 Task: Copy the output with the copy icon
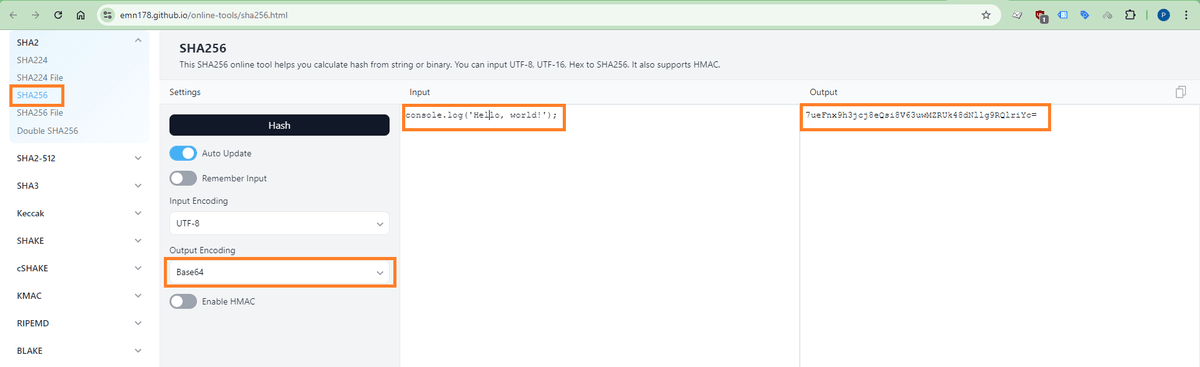click(x=1181, y=92)
